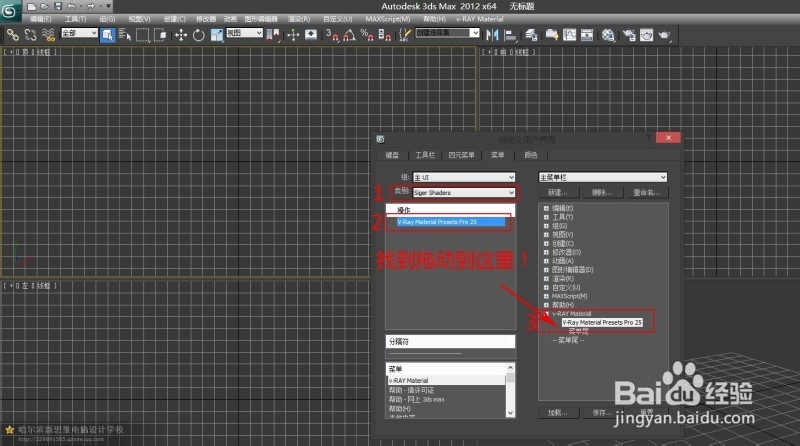
Task: Toggle Angle Snap in the toolbar
Action: [x=349, y=34]
